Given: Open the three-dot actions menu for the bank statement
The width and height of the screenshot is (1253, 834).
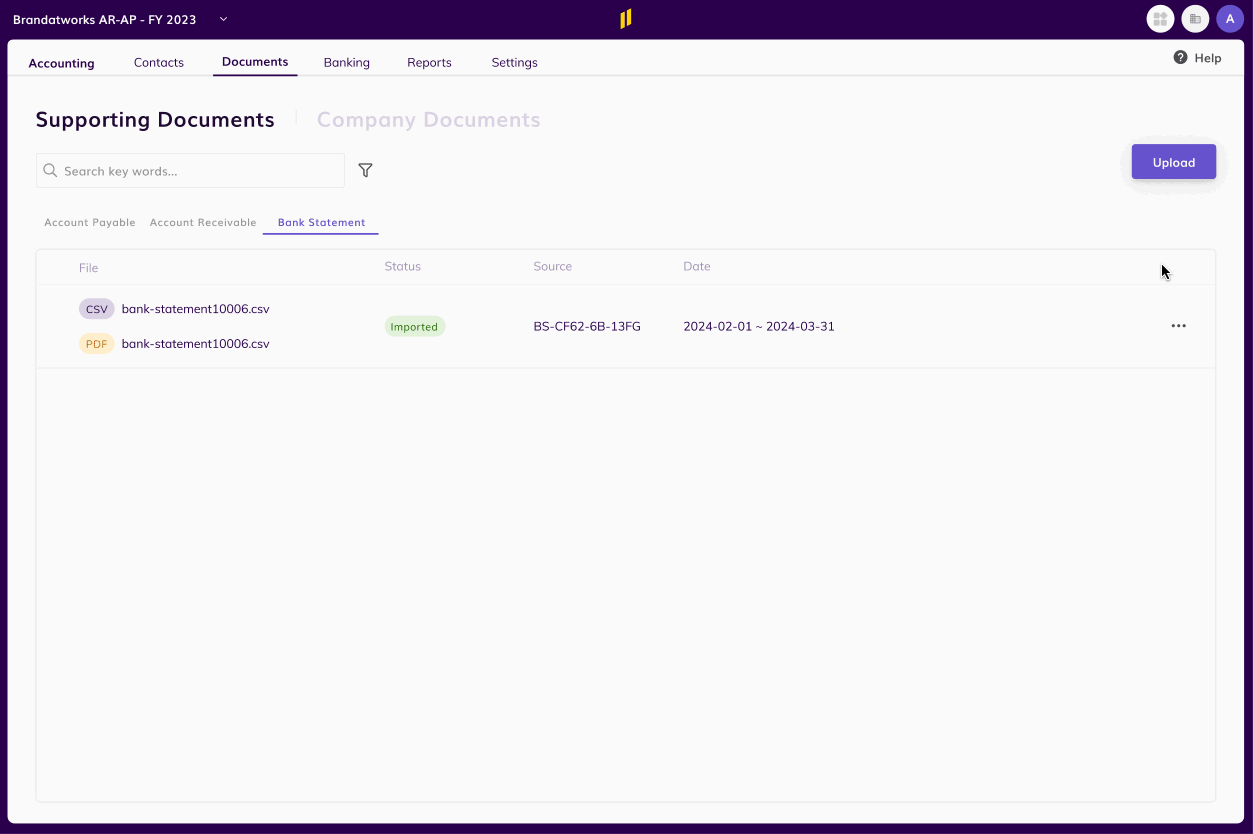Looking at the screenshot, I should click(1178, 325).
